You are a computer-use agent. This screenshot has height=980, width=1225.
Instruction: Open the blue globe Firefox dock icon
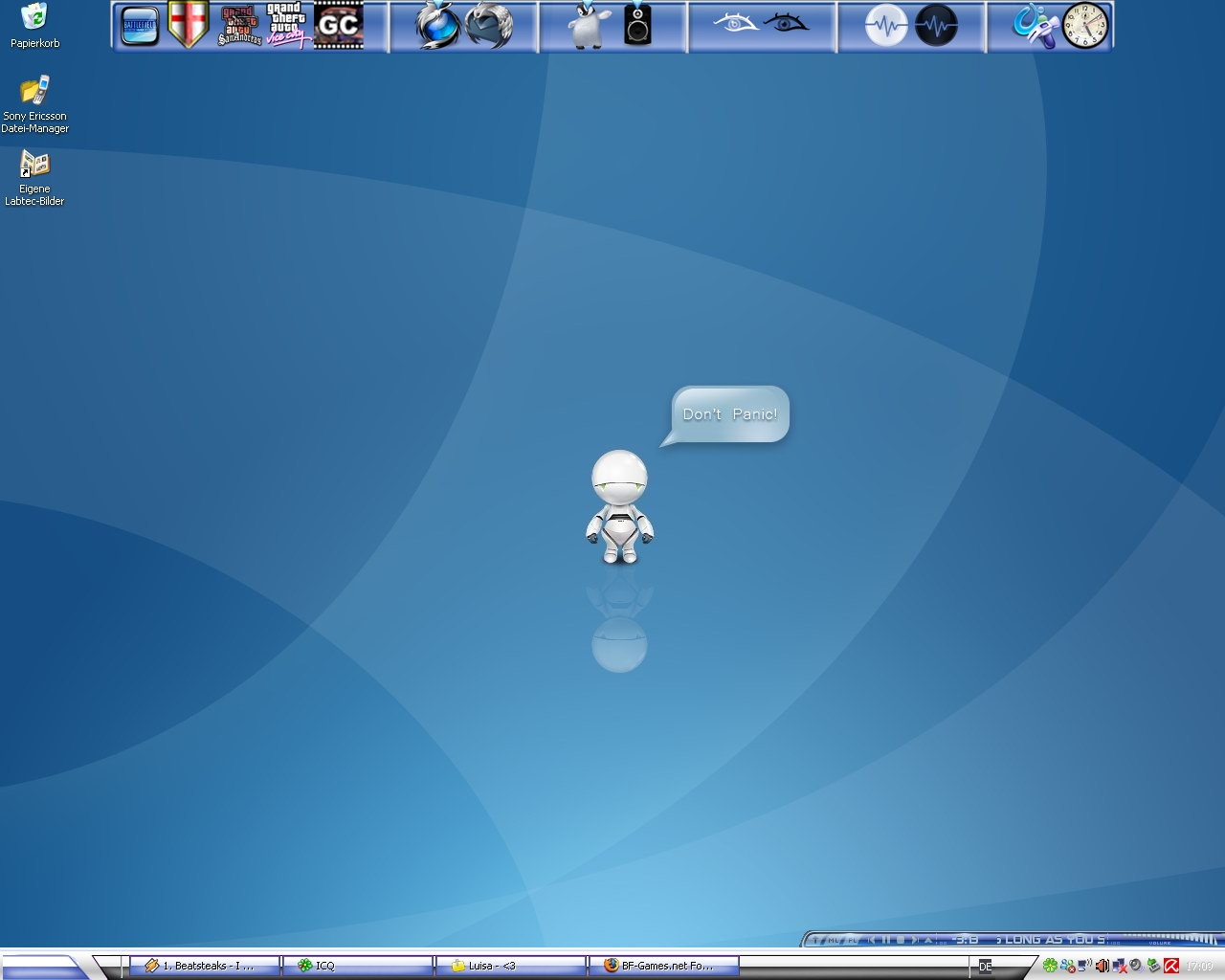437,26
